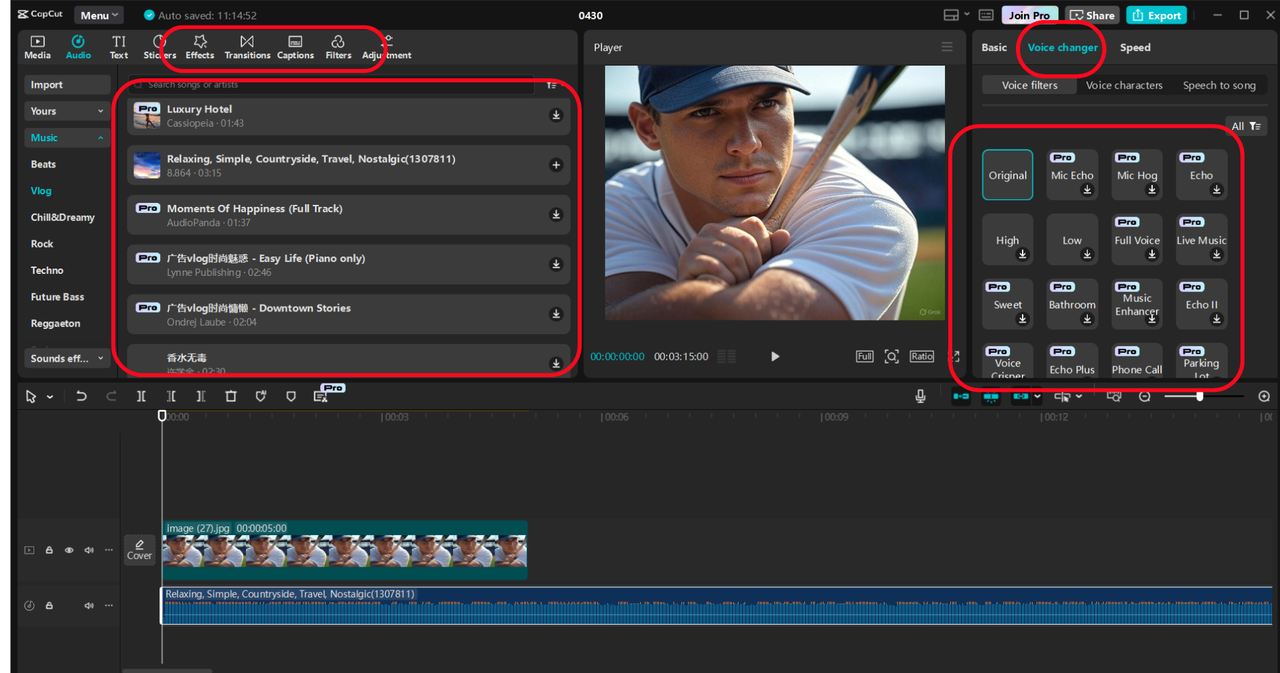The width and height of the screenshot is (1280, 673).
Task: Click the Share button
Action: point(1092,15)
